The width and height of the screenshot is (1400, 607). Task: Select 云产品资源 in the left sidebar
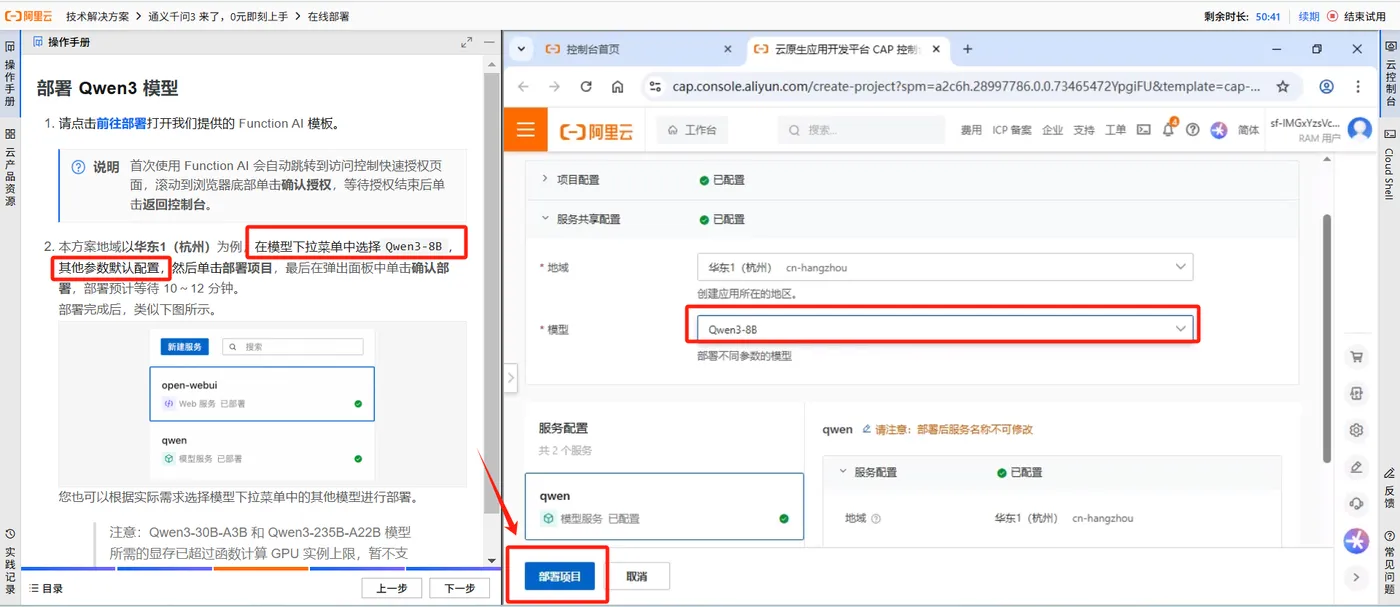[x=10, y=168]
